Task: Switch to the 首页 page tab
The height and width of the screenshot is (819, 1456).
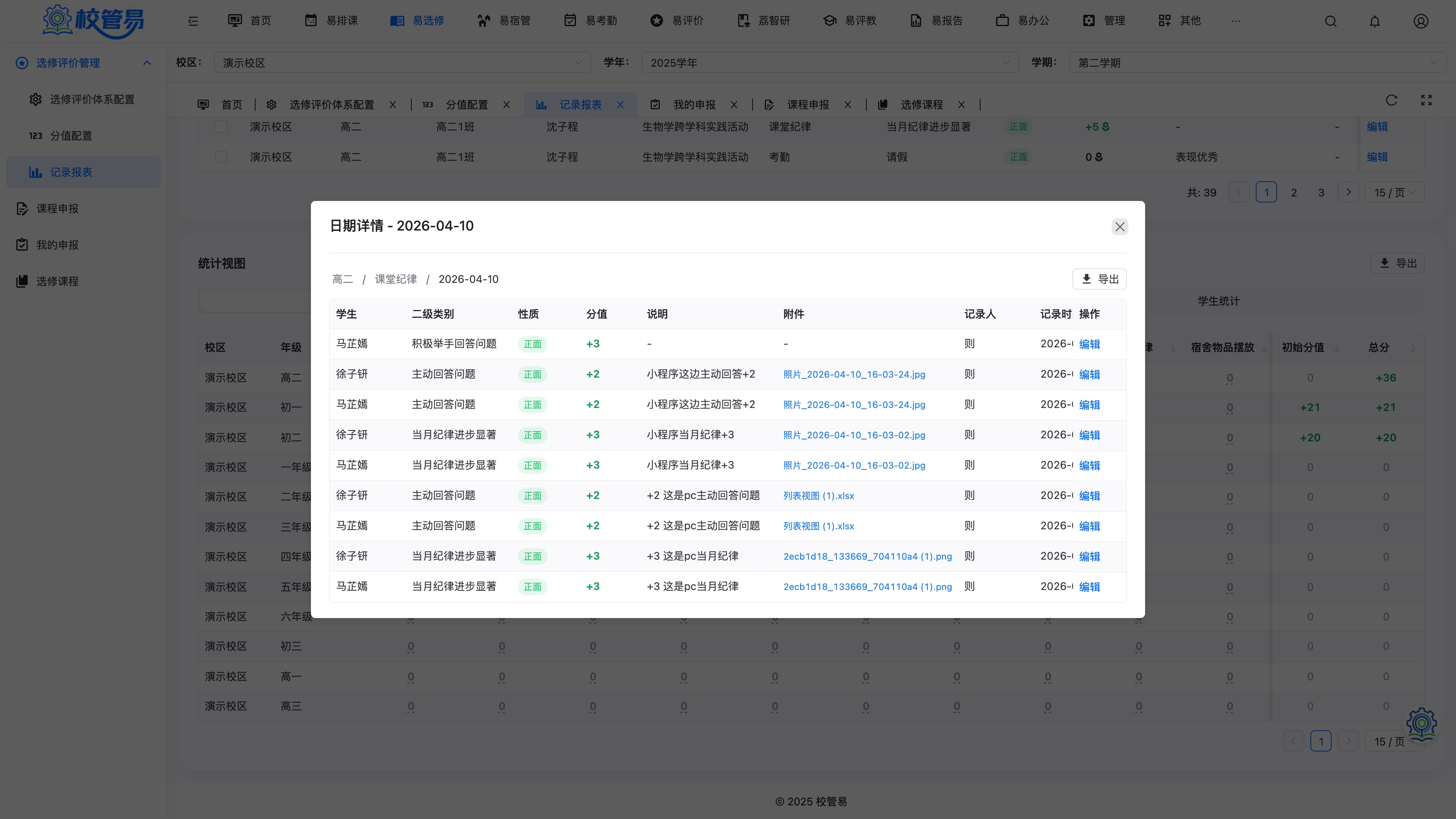Action: (x=220, y=105)
